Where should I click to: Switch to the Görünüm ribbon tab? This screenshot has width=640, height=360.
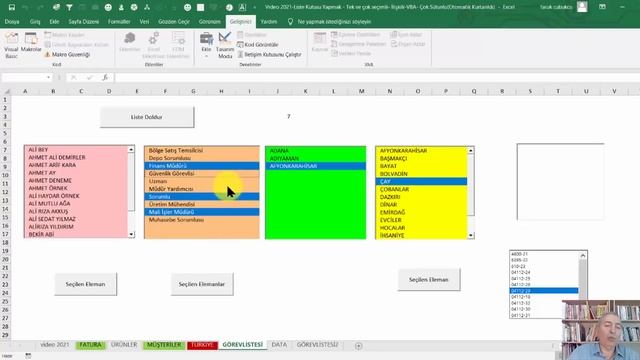tap(209, 22)
